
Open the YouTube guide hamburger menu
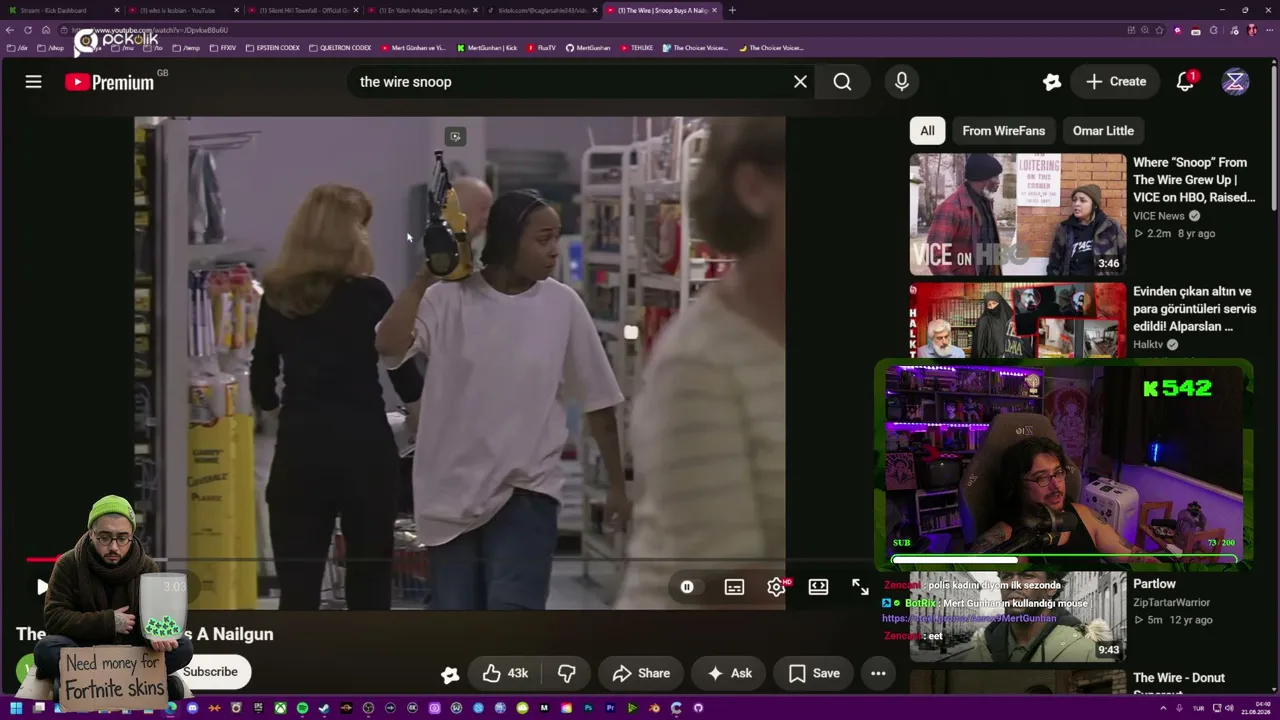coord(33,82)
